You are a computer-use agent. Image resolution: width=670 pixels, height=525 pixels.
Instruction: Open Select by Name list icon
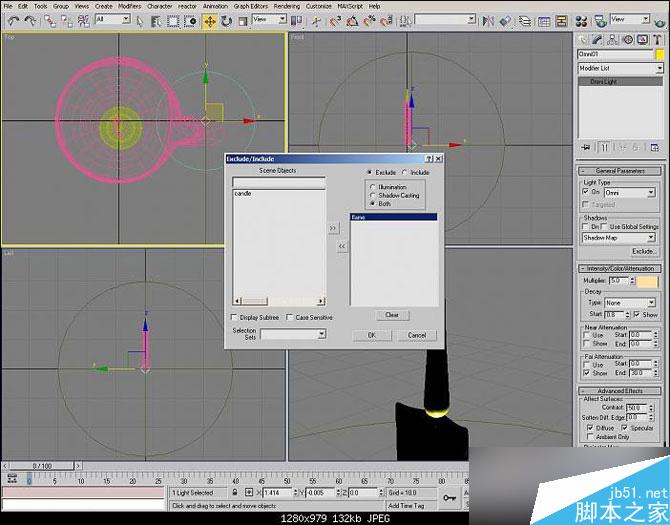click(156, 21)
